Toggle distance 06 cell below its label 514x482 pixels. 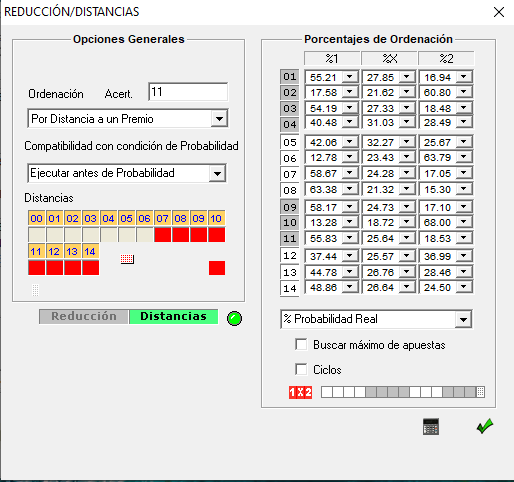click(x=144, y=235)
